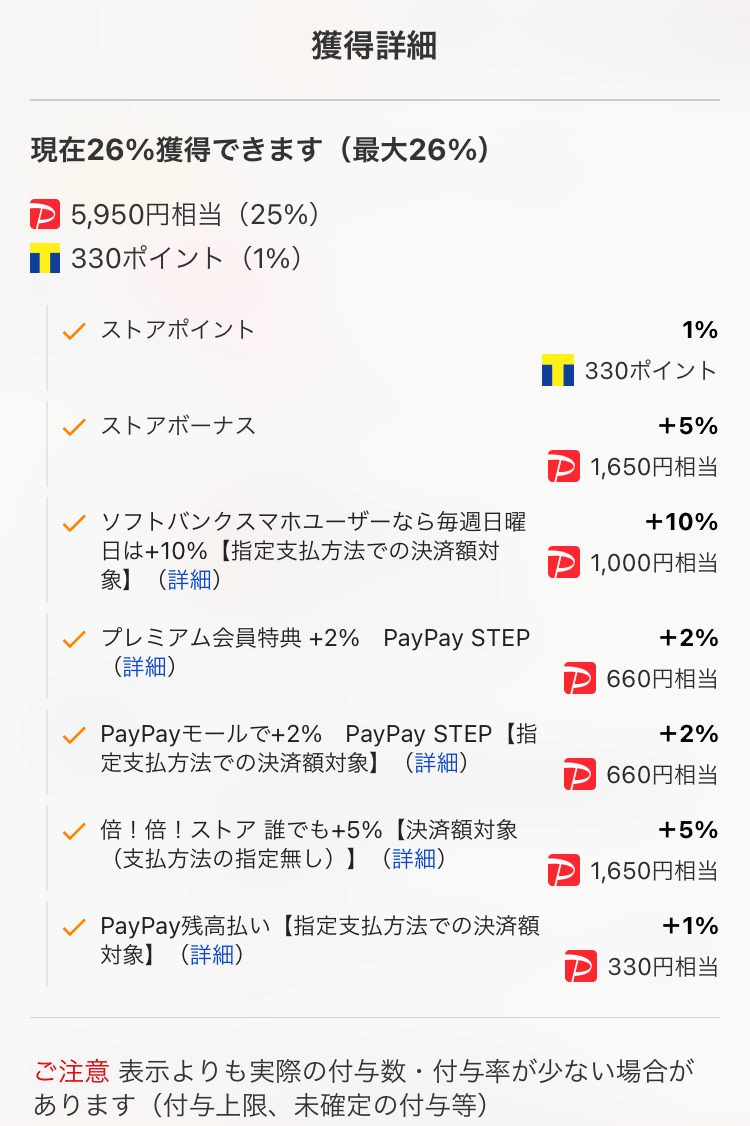Click PayPay icon in 倍！倍！ストア row
This screenshot has width=750, height=1126.
tap(564, 871)
